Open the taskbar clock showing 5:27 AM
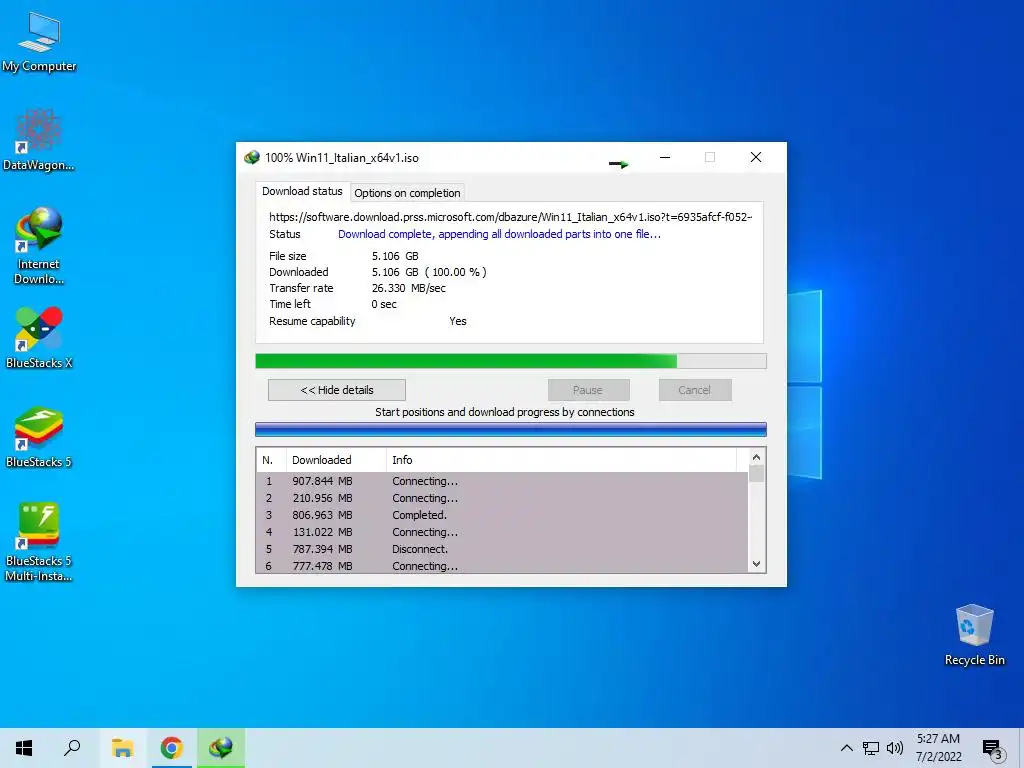The height and width of the screenshot is (768, 1024). coord(938,748)
